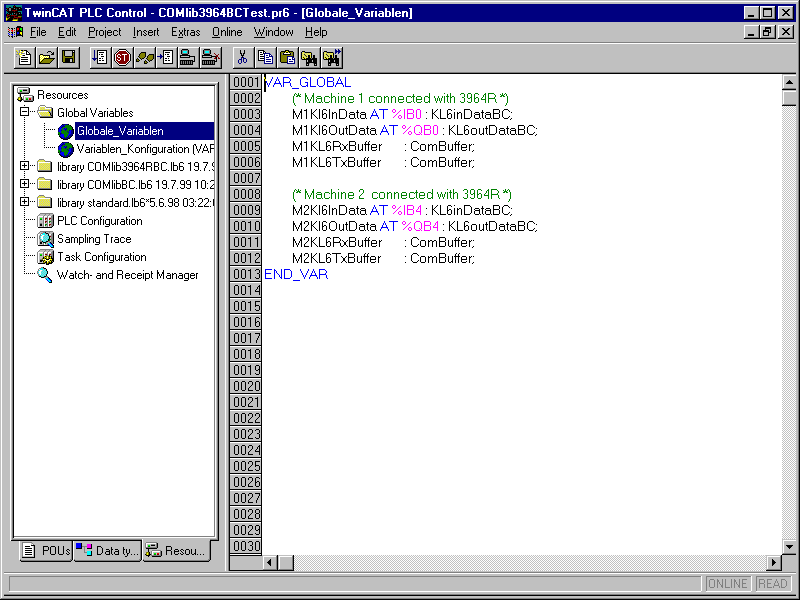Open the Extras menu
This screenshot has height=600, width=800.
click(x=186, y=32)
